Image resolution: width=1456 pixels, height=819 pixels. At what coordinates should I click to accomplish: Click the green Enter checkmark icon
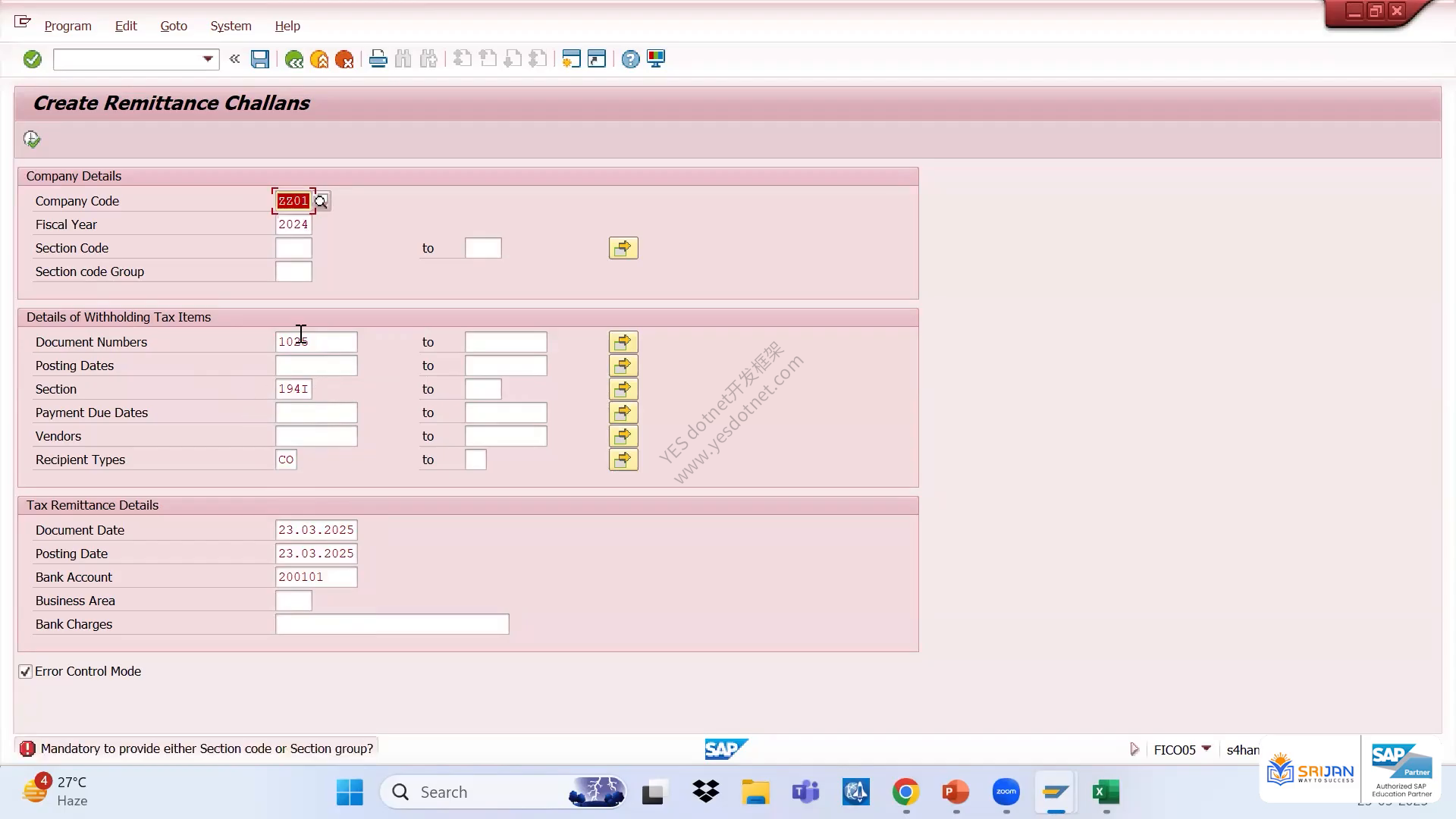32,59
